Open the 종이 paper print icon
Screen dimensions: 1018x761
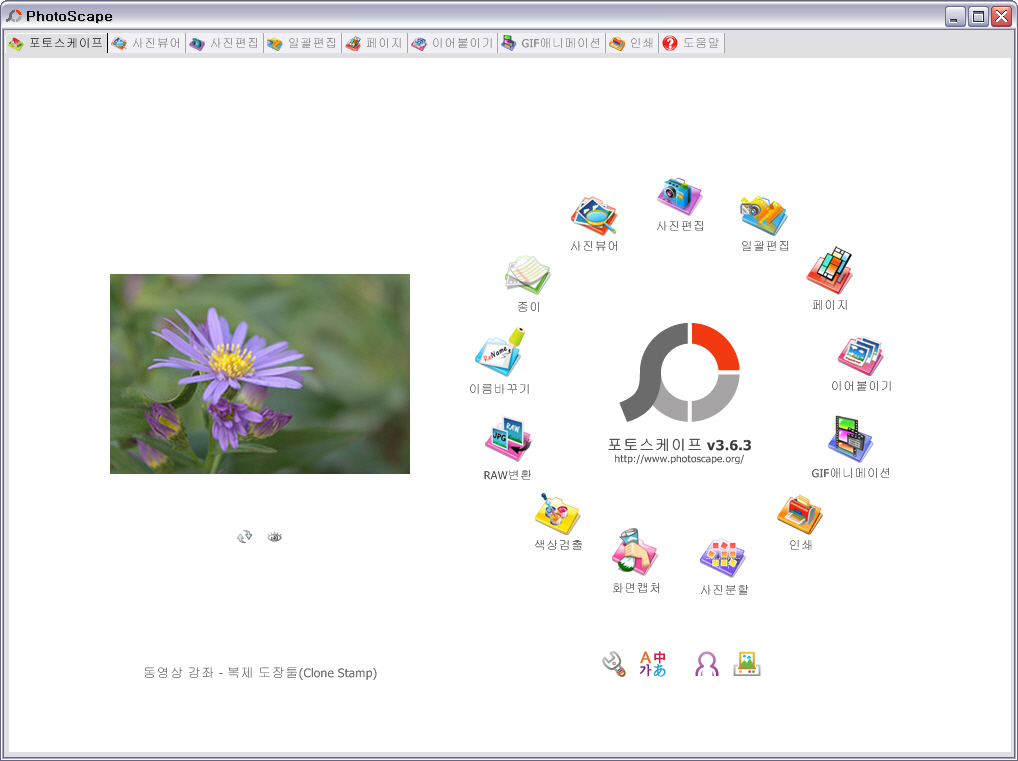tap(528, 275)
